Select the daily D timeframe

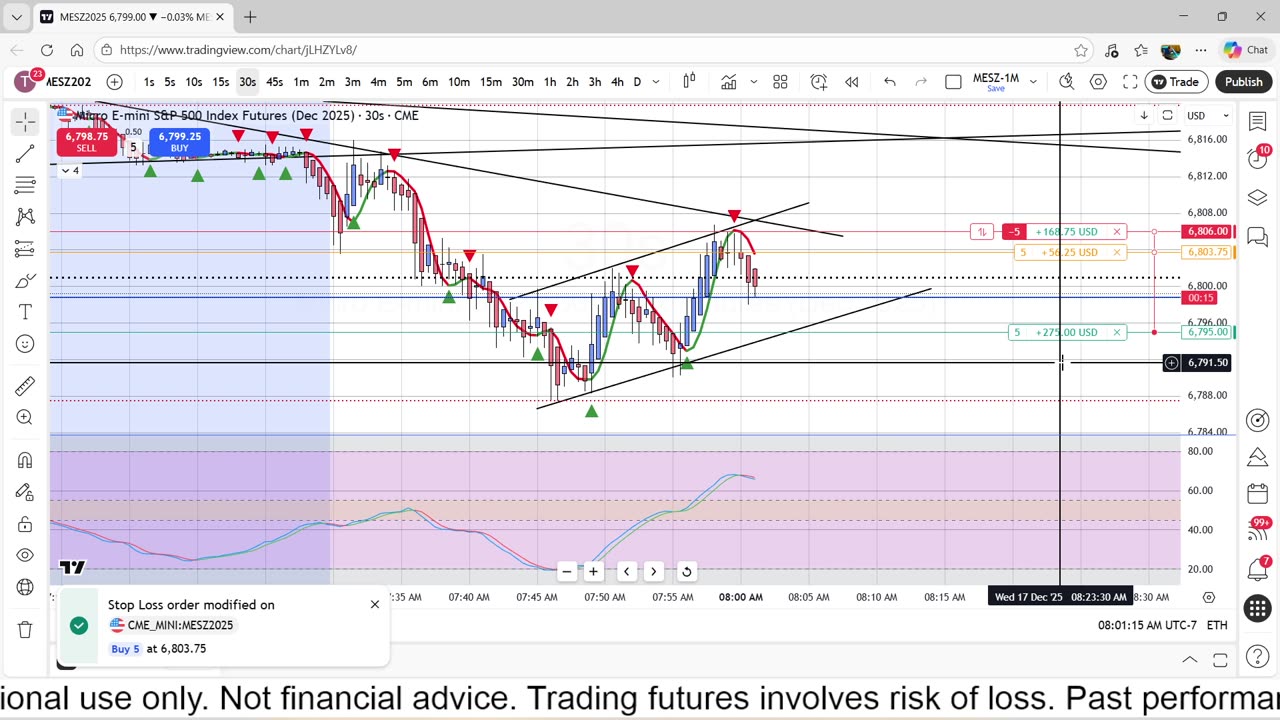click(637, 82)
